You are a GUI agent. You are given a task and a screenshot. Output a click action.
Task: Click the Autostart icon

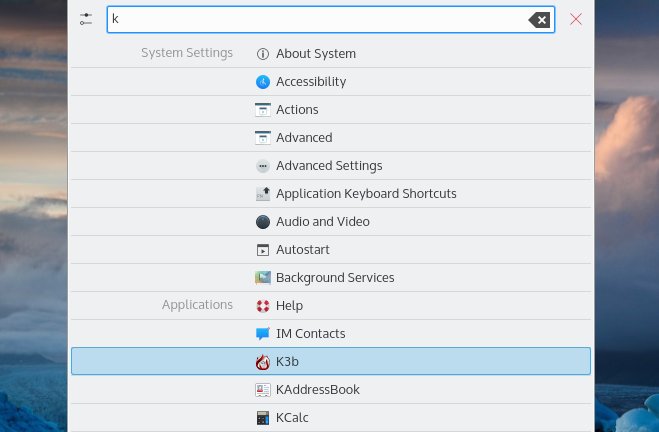[x=263, y=250]
